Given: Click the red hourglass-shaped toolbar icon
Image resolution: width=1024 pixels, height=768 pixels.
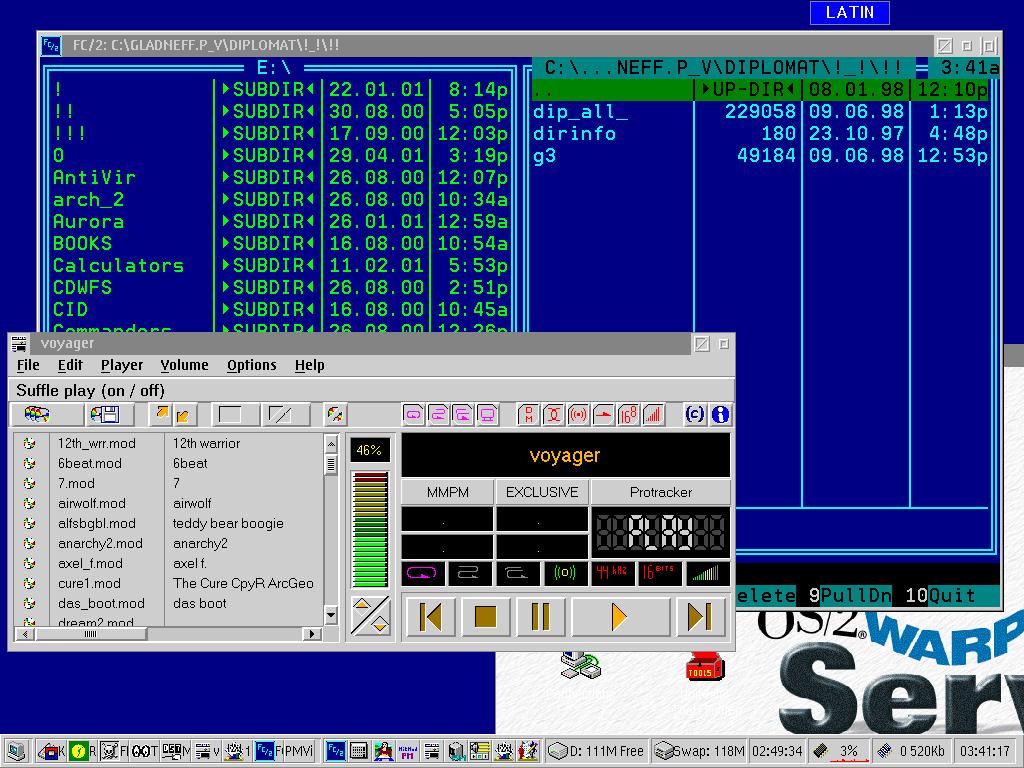Looking at the screenshot, I should 553,415.
